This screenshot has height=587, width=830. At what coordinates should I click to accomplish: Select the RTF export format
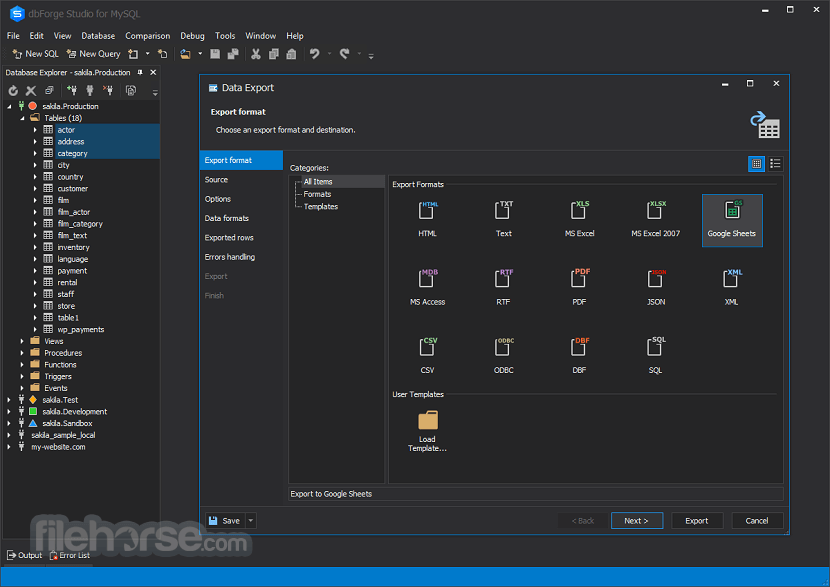coord(503,288)
